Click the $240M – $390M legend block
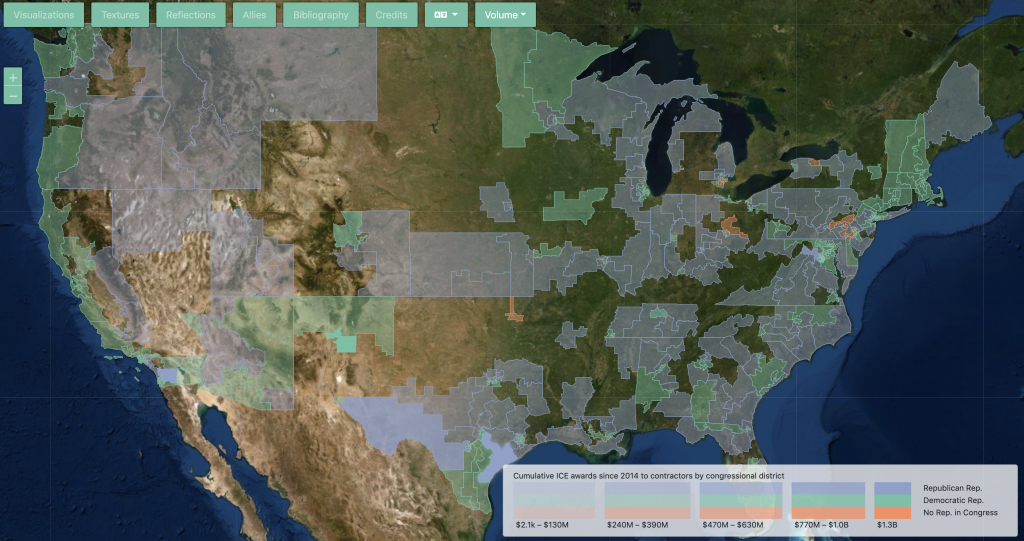Viewport: 1024px width, 541px height. pyautogui.click(x=647, y=500)
